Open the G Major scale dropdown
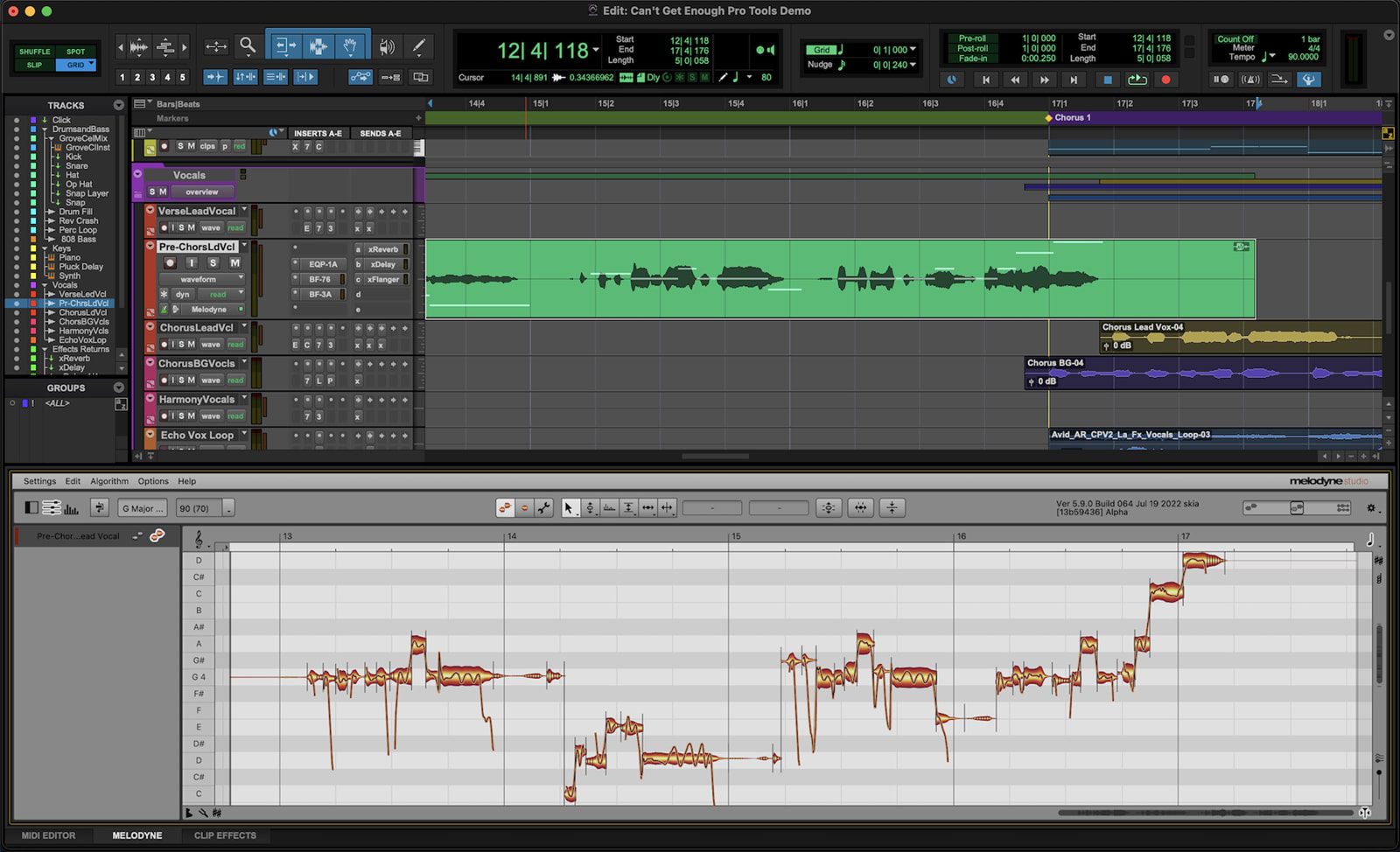The width and height of the screenshot is (1400, 852). point(143,508)
